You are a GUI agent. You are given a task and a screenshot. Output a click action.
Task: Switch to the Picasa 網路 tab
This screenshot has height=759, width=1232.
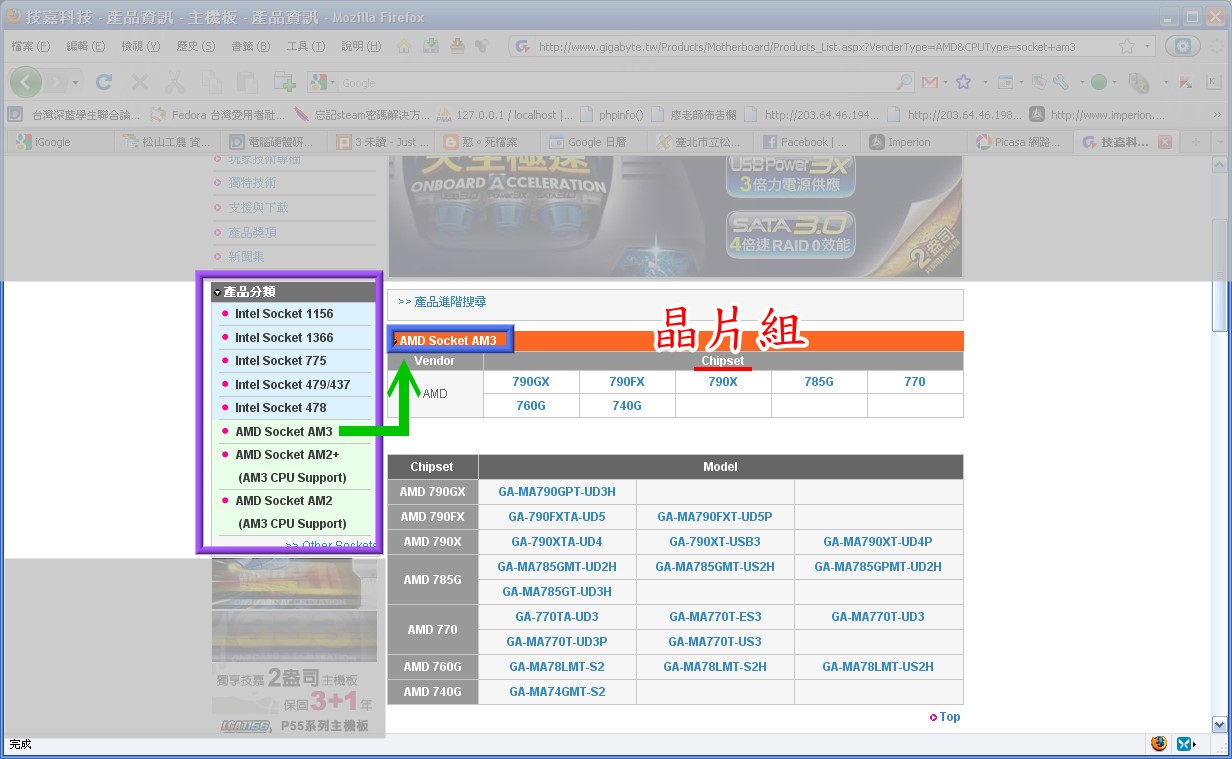tap(1018, 142)
